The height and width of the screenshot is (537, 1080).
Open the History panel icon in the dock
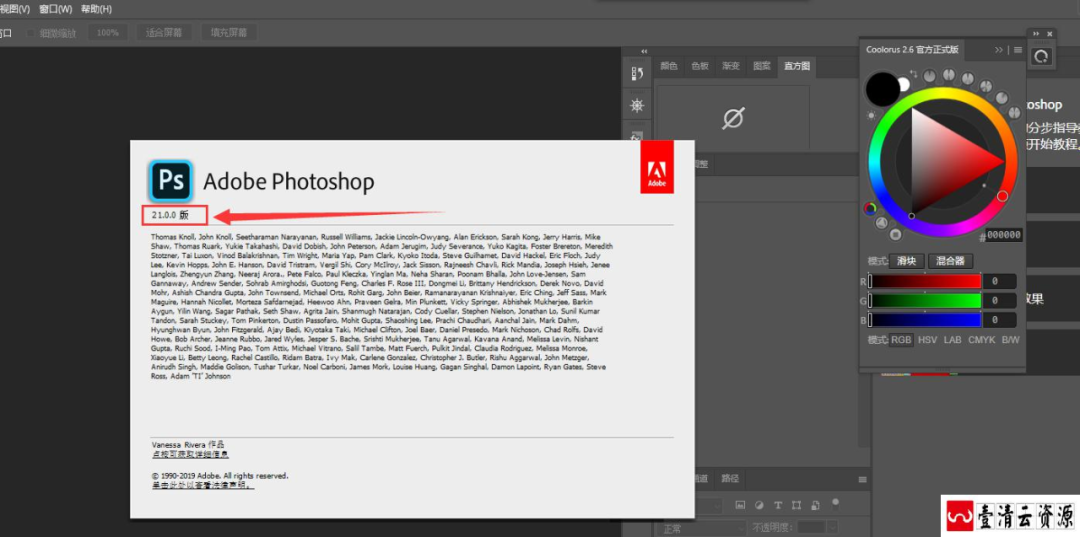pos(637,74)
